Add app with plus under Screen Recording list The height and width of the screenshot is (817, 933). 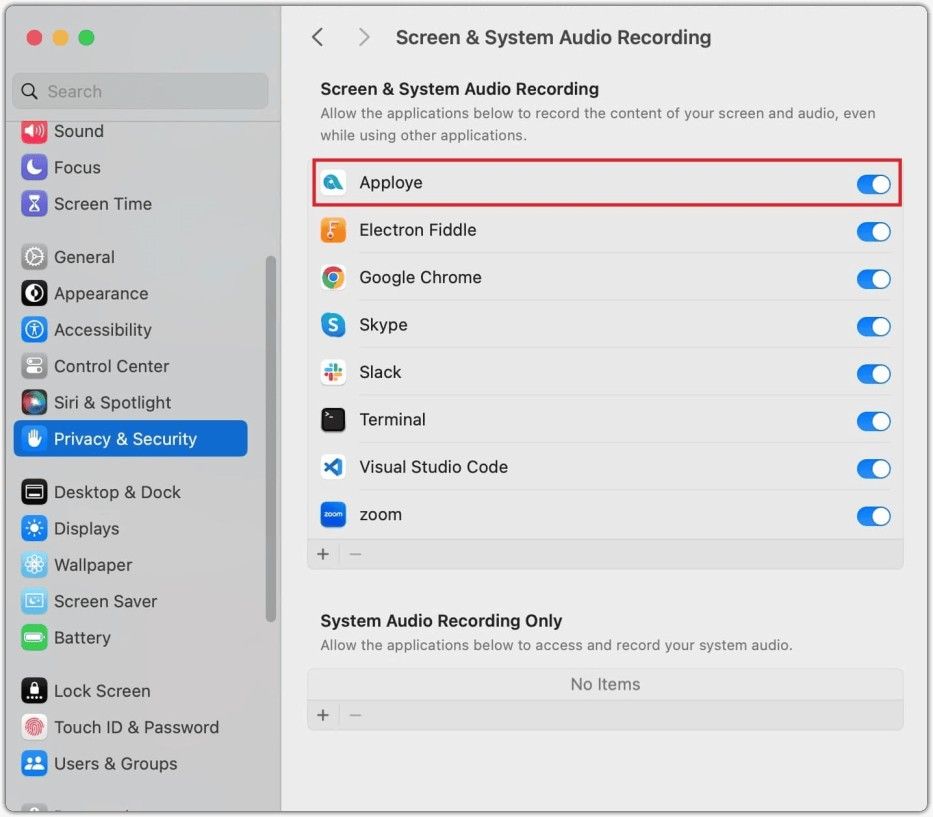pos(323,554)
